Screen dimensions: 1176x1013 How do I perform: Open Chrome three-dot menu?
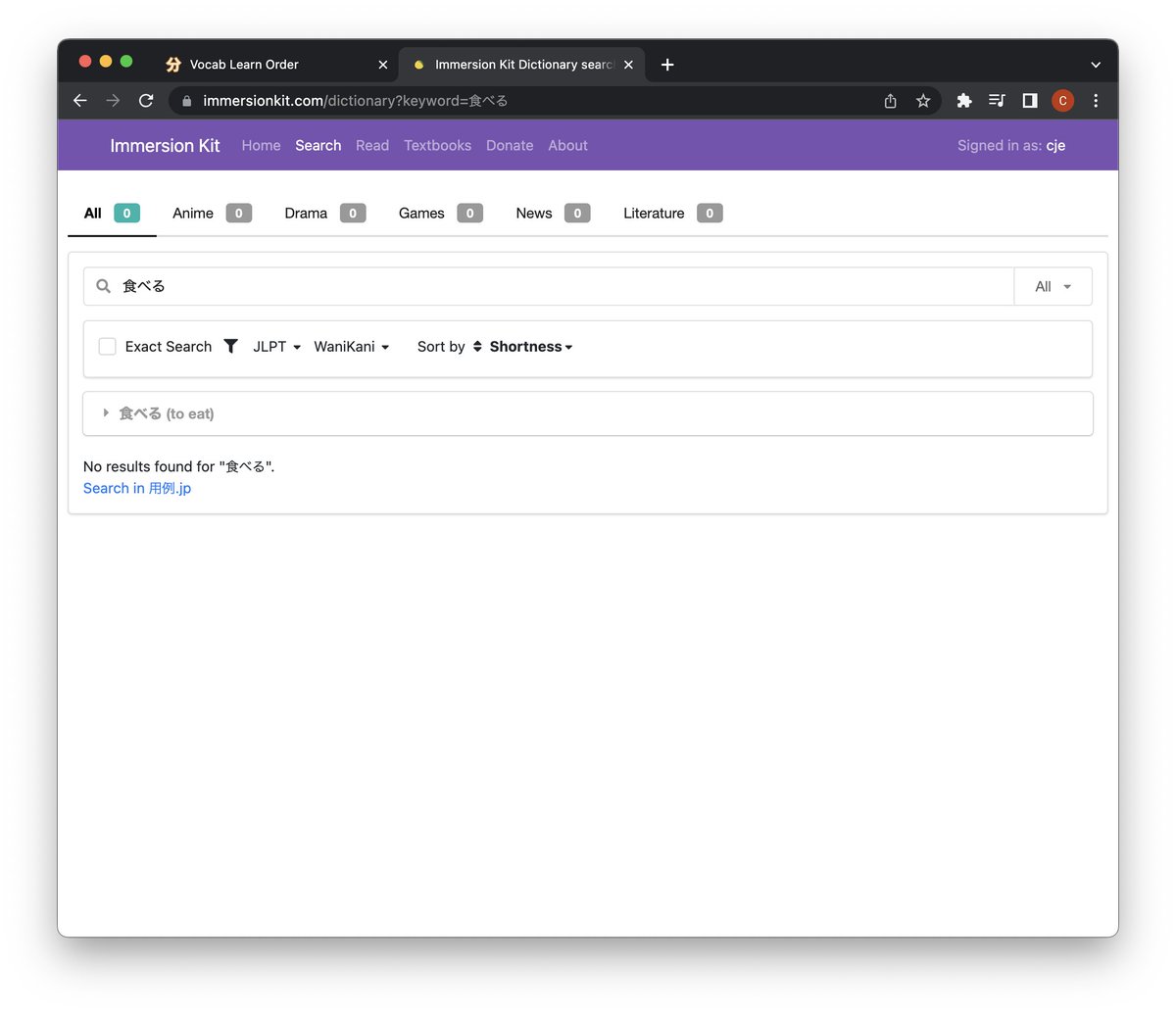[1096, 101]
